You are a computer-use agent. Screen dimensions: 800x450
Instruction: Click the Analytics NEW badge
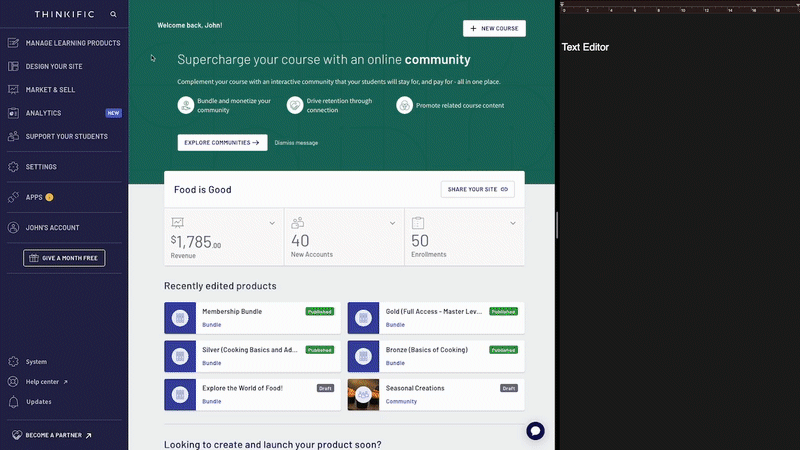click(113, 113)
